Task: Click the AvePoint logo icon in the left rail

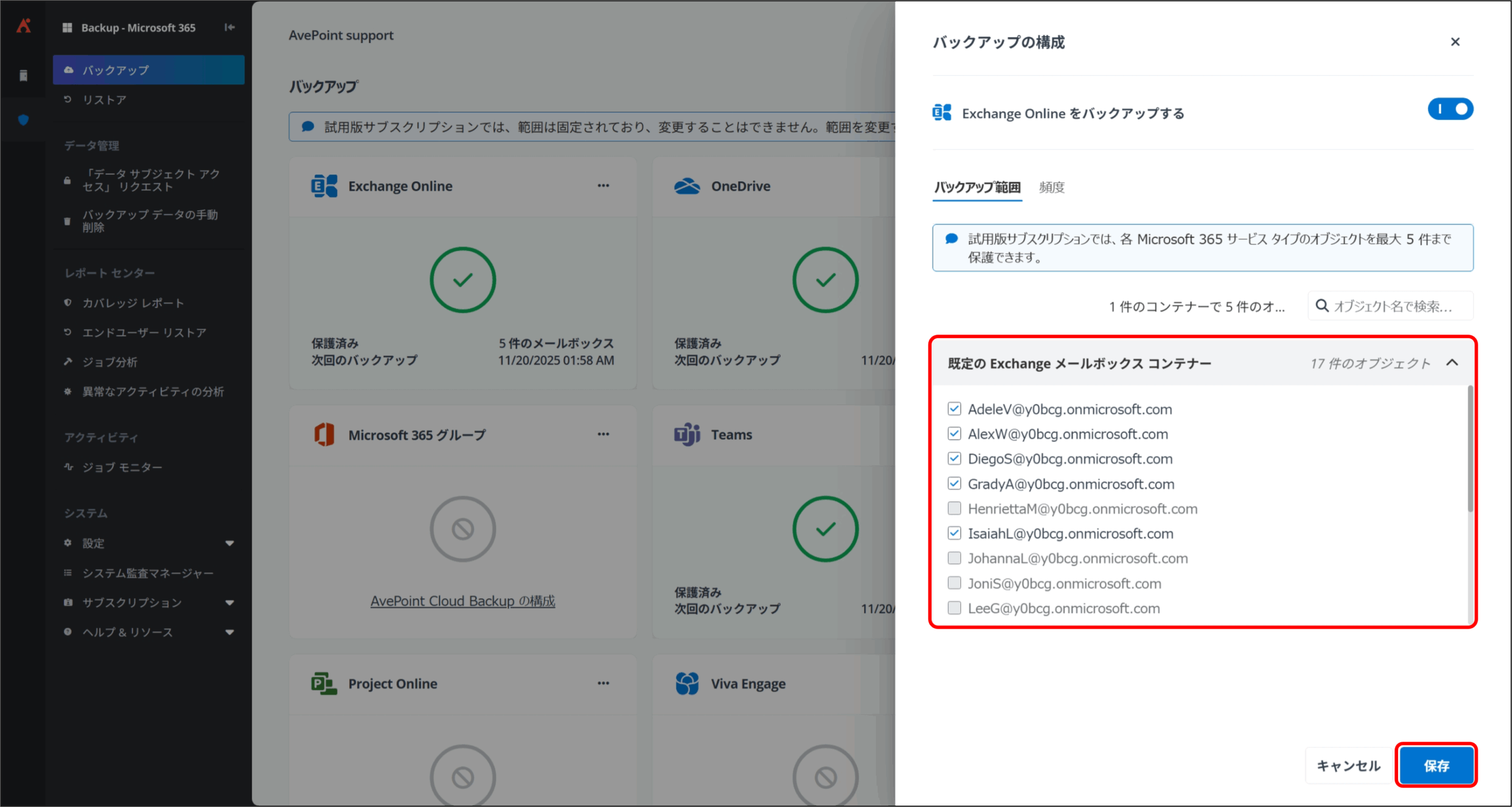Action: [24, 26]
